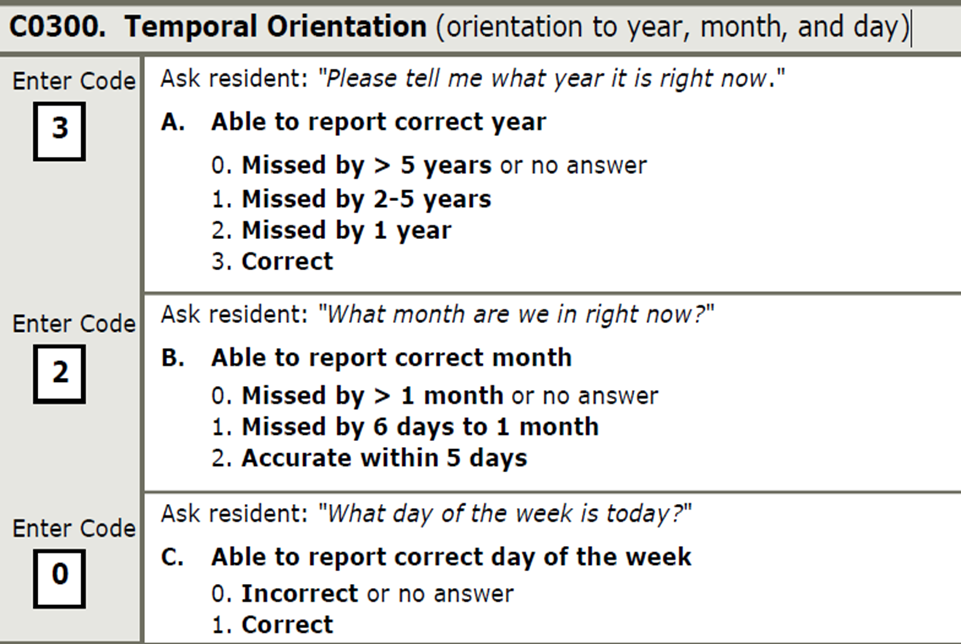Click heading "Able to report correct year"

378,122
